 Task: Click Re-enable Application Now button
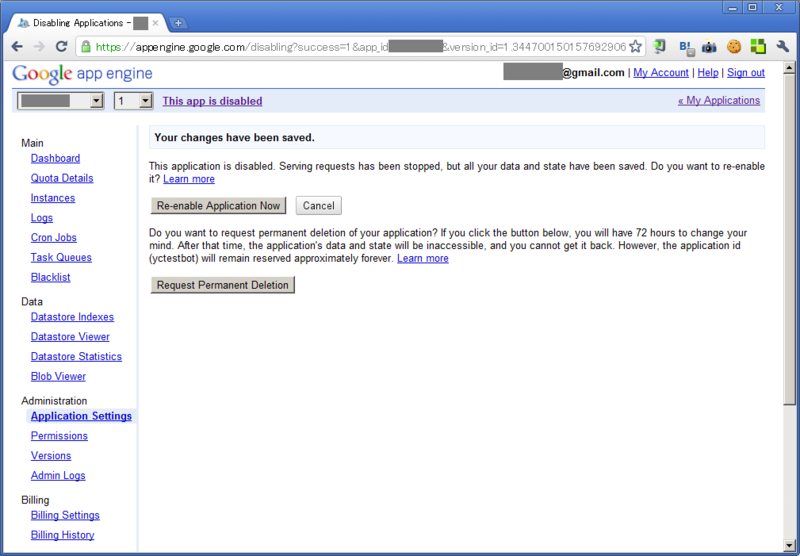[x=218, y=206]
